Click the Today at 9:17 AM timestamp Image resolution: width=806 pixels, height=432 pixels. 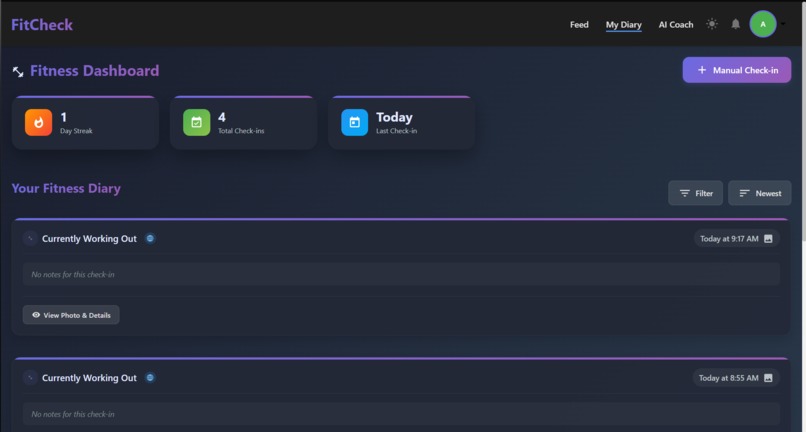click(729, 239)
